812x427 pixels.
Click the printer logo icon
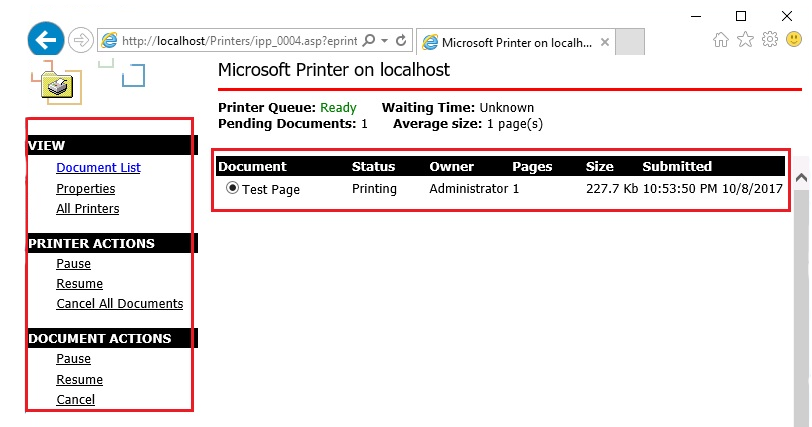click(x=57, y=85)
